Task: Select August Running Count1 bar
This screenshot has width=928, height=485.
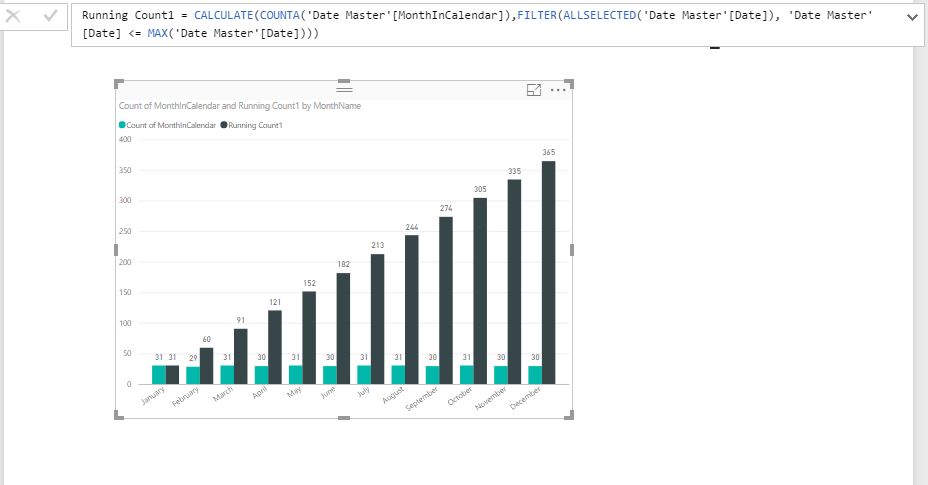Action: coord(411,310)
